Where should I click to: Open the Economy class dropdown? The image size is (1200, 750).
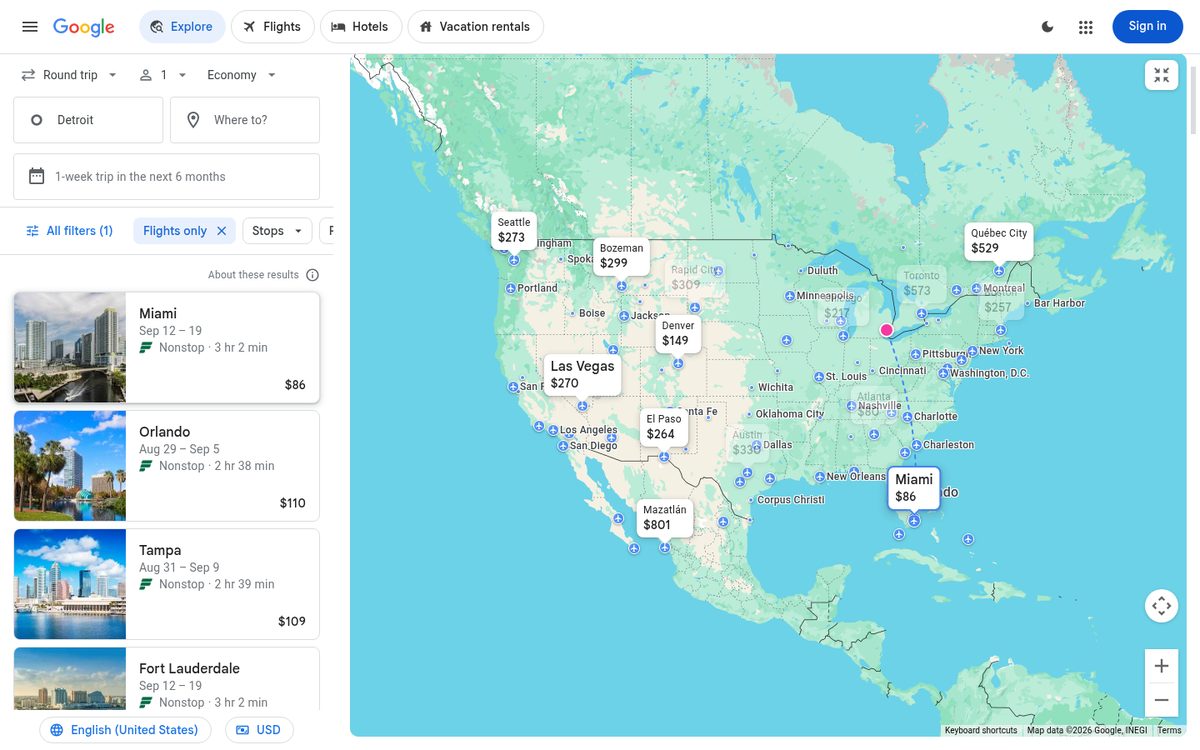tap(242, 75)
